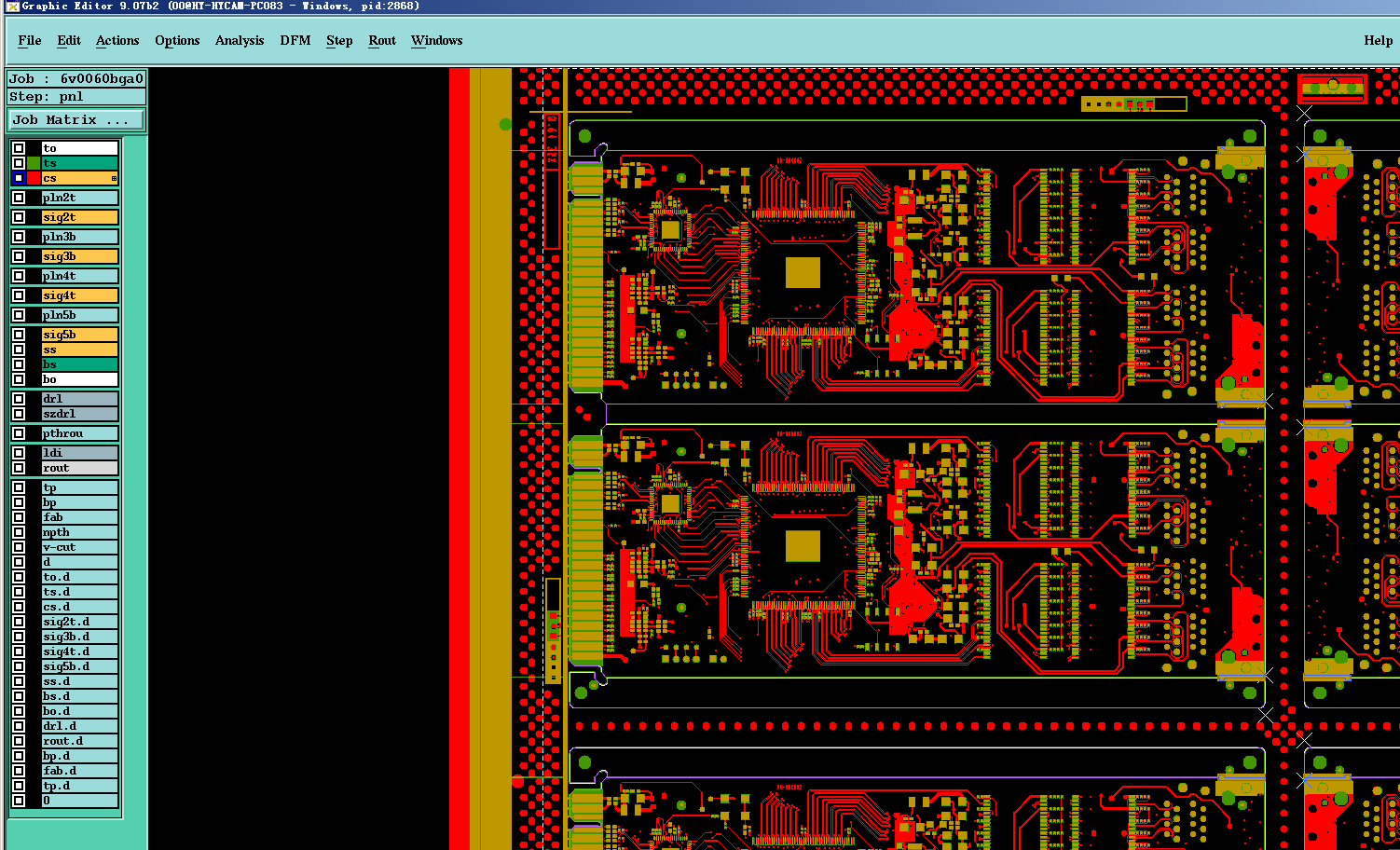The width and height of the screenshot is (1400, 850).
Task: Enable the checkbox for layer sig2t
Action: pyautogui.click(x=19, y=217)
